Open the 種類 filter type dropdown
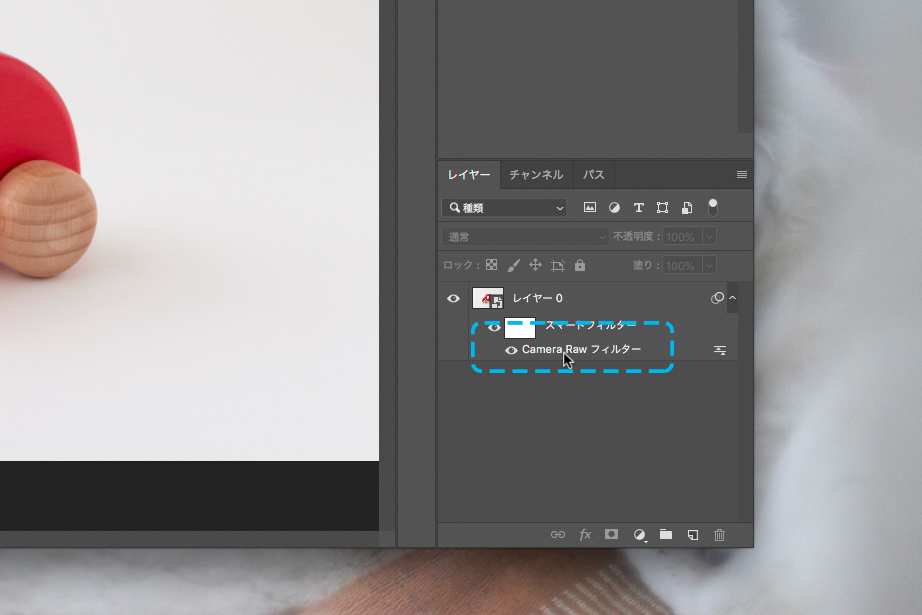Viewport: 922px width, 615px height. 505,208
